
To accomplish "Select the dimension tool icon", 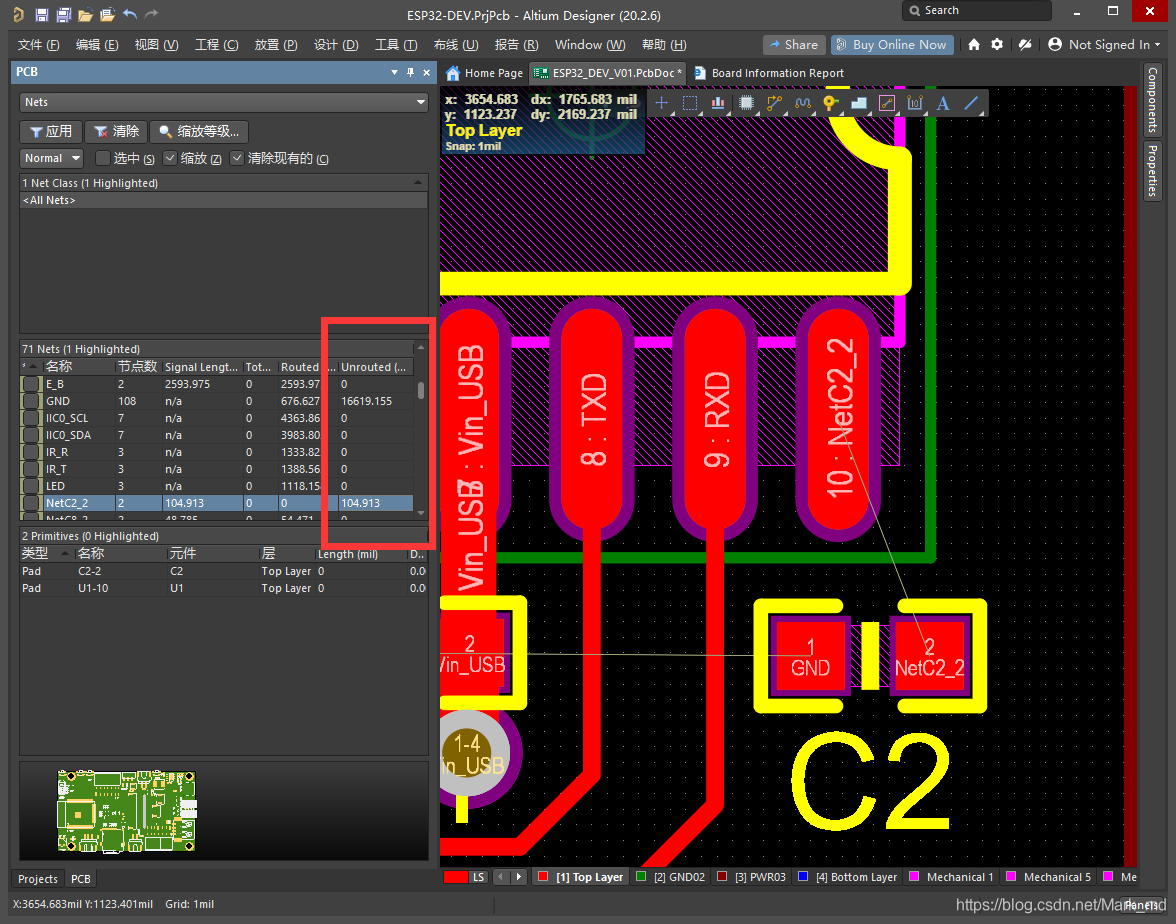I will coord(915,104).
